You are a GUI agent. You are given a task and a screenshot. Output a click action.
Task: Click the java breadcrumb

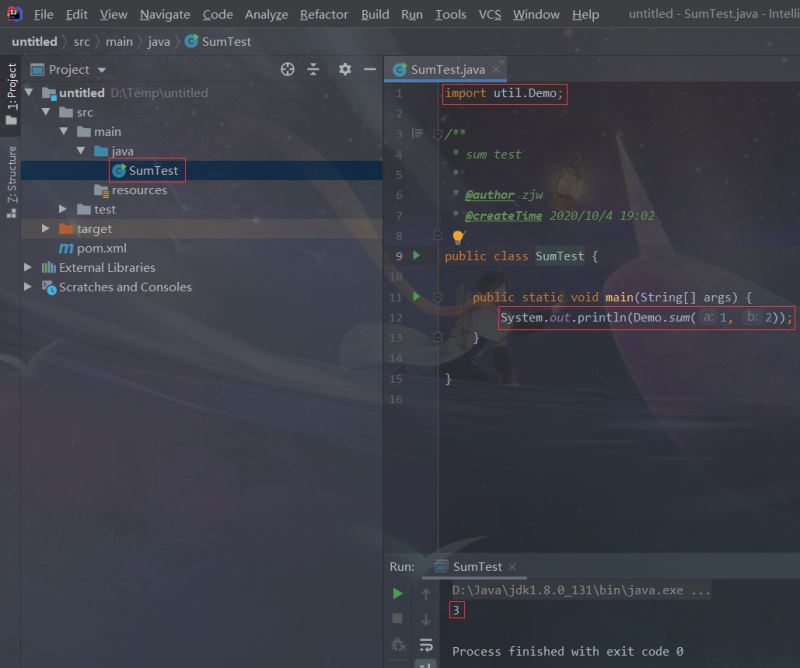click(159, 41)
